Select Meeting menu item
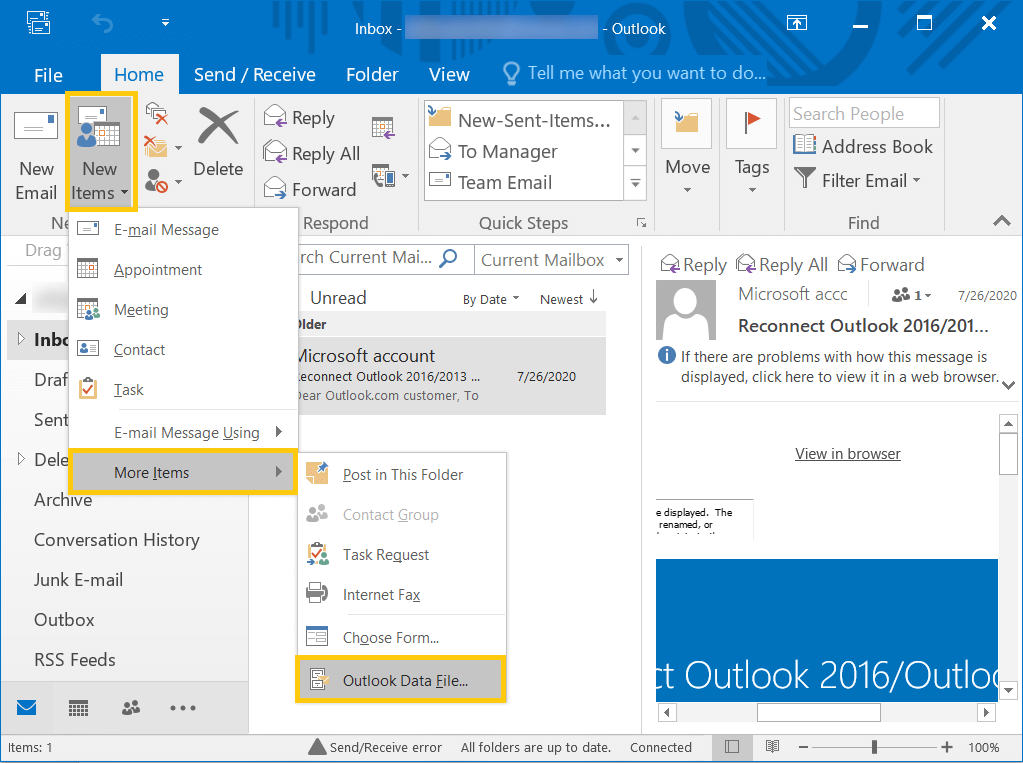1023x763 pixels. tap(183, 309)
